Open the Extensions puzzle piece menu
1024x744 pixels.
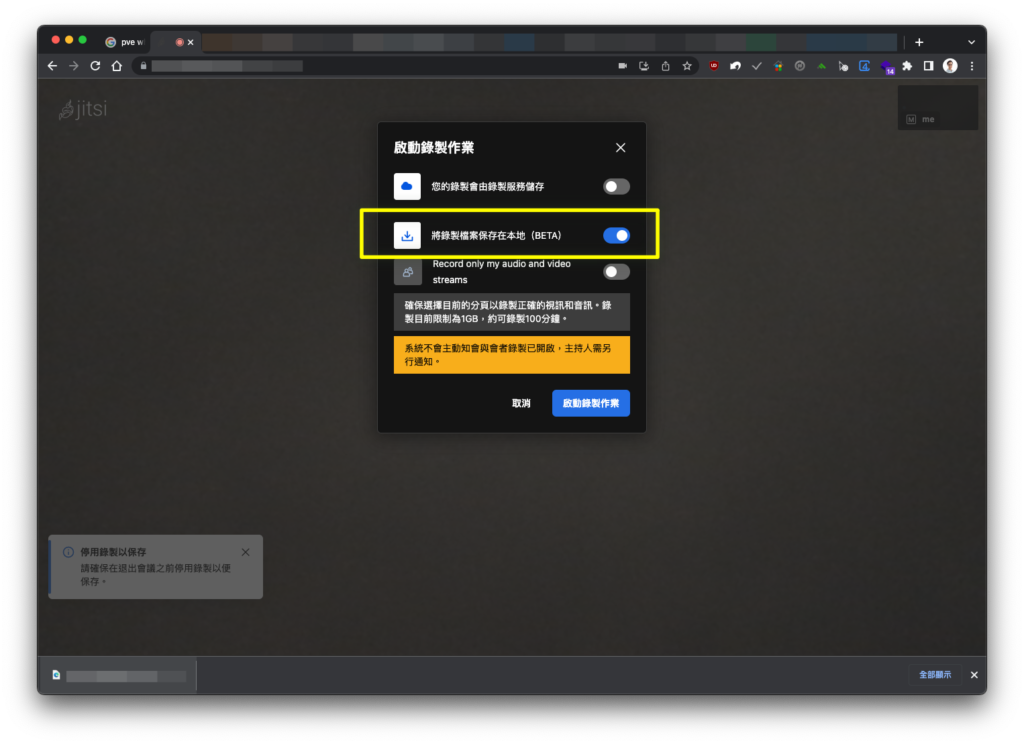(x=907, y=66)
